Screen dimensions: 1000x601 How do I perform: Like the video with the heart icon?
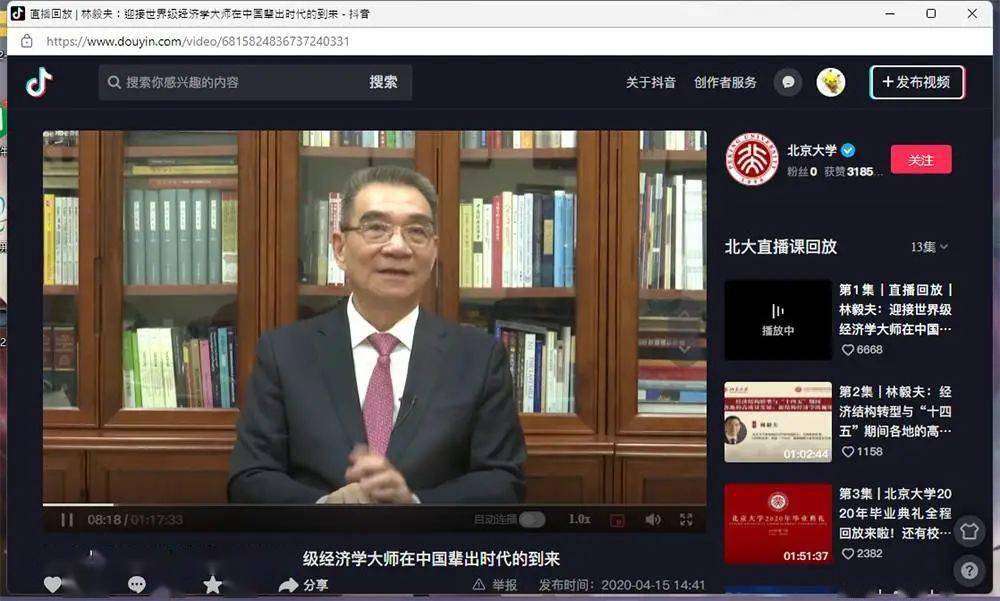pos(53,583)
